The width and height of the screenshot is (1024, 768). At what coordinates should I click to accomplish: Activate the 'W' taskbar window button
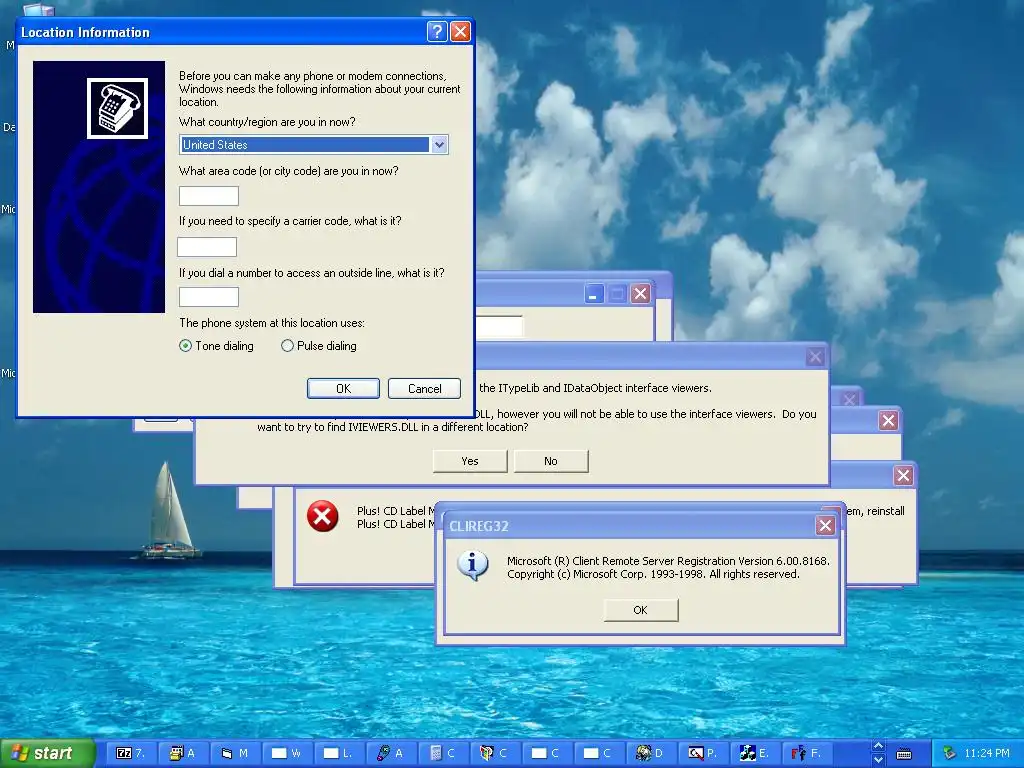click(x=286, y=753)
